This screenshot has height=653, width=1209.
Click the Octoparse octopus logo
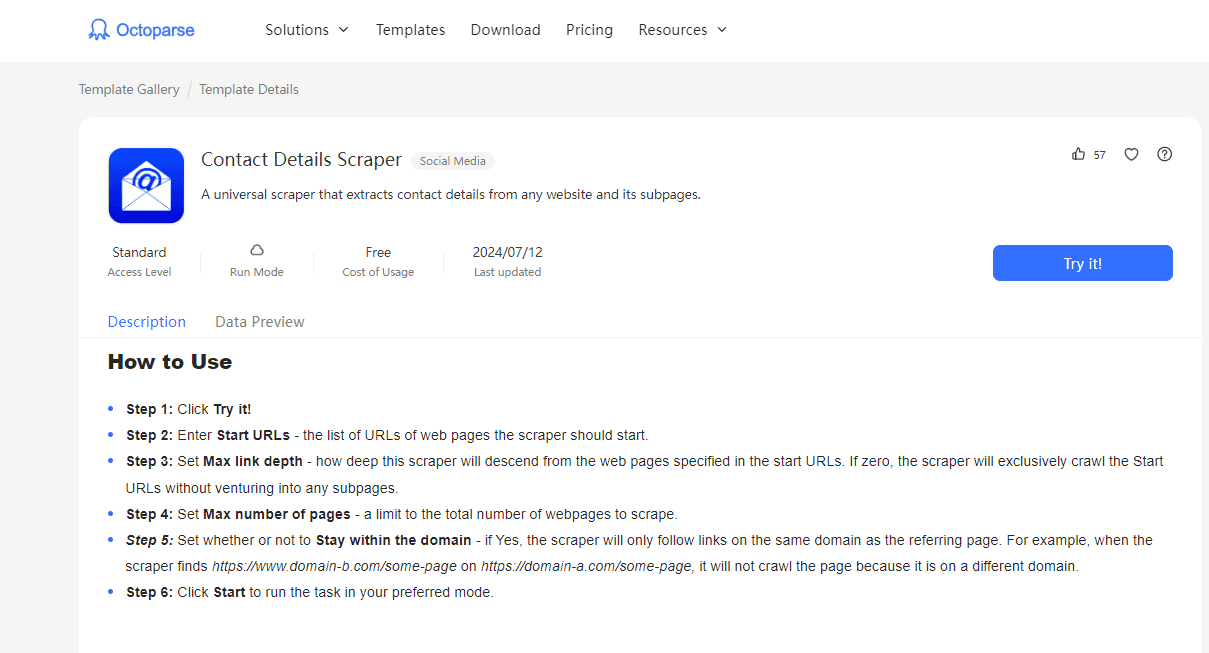(x=98, y=30)
